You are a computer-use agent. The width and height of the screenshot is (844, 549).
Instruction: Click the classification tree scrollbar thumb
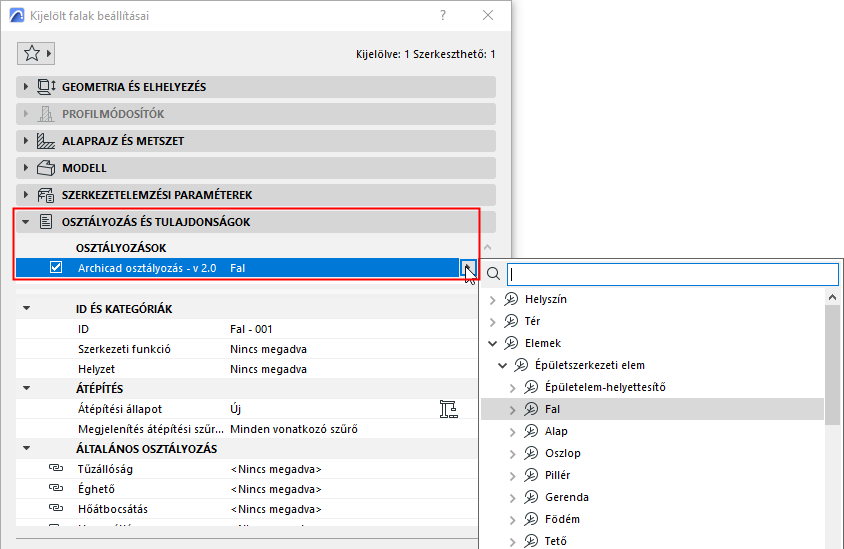(x=832, y=366)
